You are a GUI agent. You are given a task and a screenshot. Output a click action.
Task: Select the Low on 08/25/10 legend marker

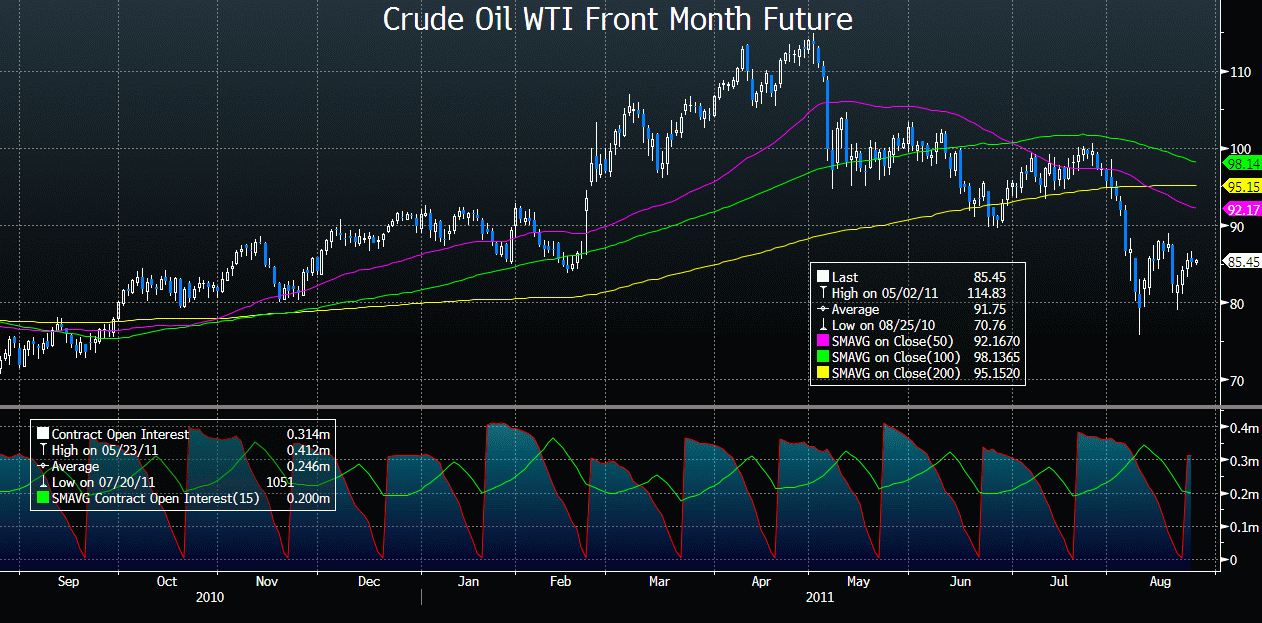click(823, 325)
